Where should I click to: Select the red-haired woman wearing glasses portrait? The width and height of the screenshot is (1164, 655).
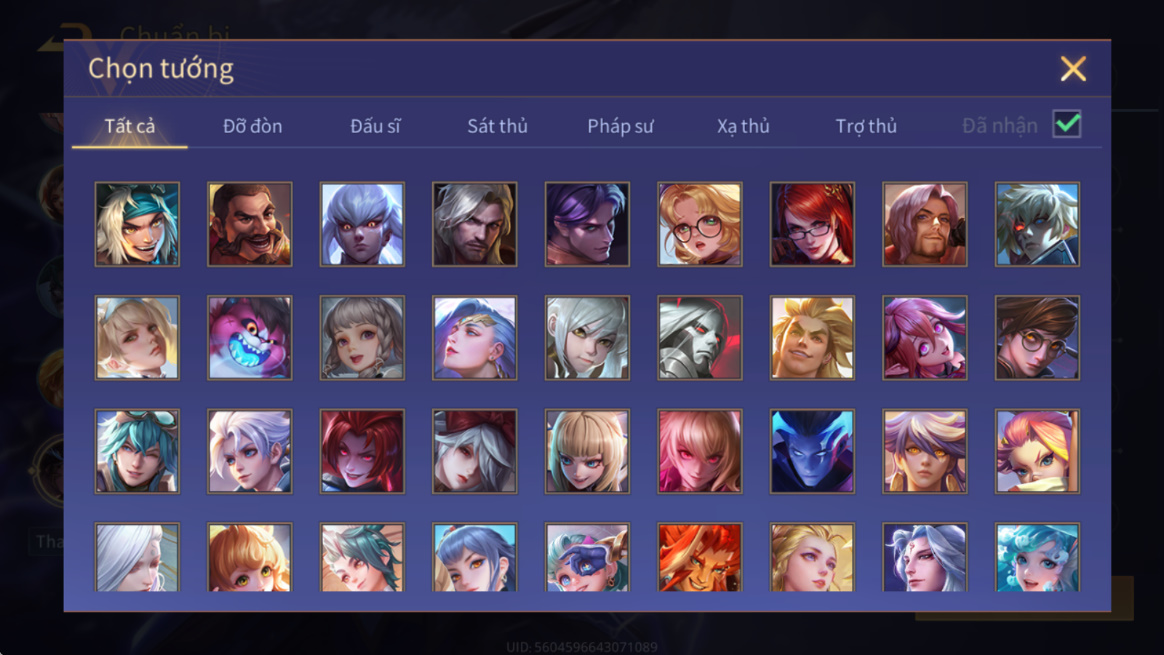pyautogui.click(x=812, y=224)
